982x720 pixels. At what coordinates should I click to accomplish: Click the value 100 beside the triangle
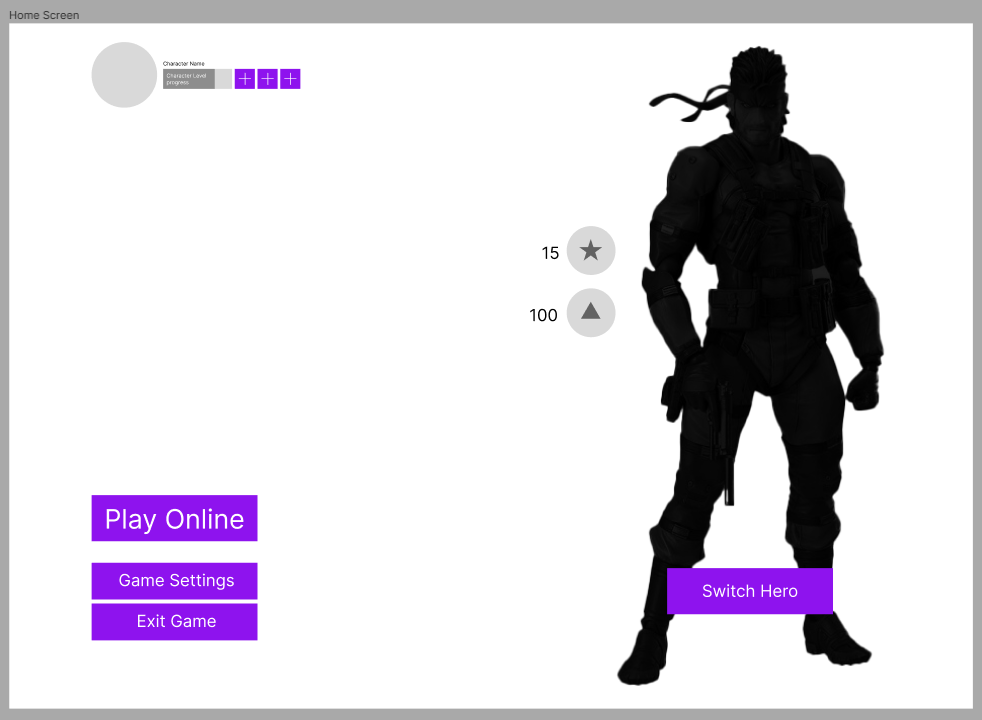tap(543, 315)
